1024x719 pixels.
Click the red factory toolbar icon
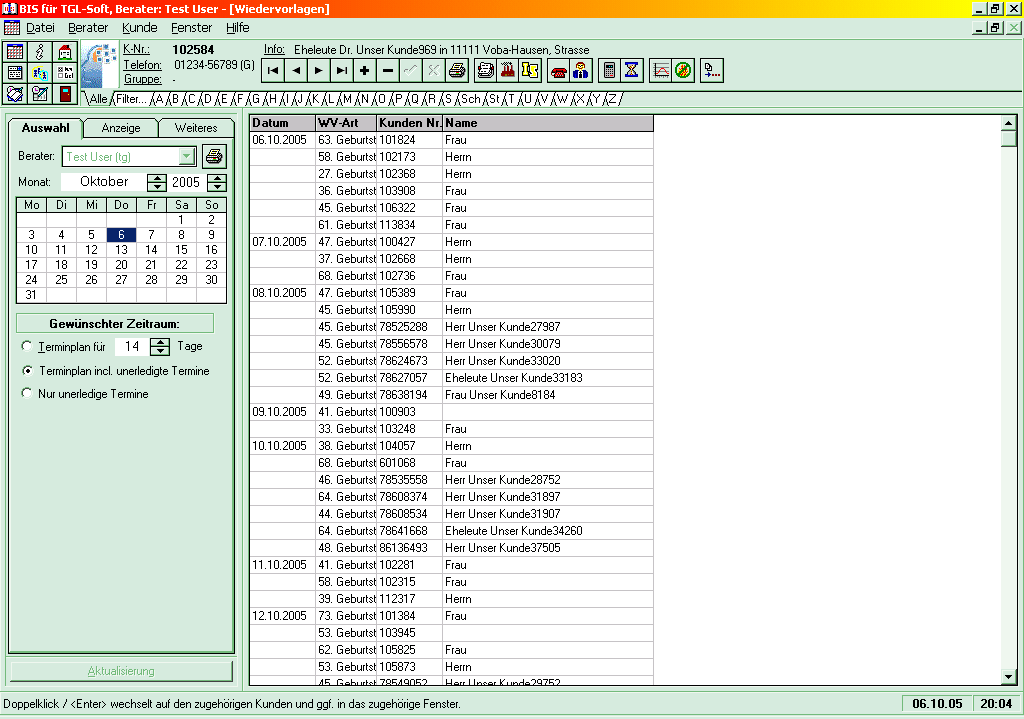click(507, 71)
